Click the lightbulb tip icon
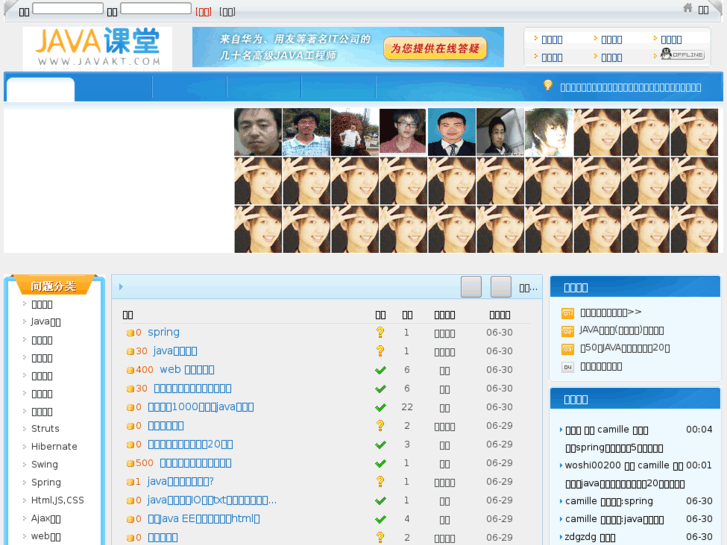Viewport: 727px width, 545px height. pos(548,85)
